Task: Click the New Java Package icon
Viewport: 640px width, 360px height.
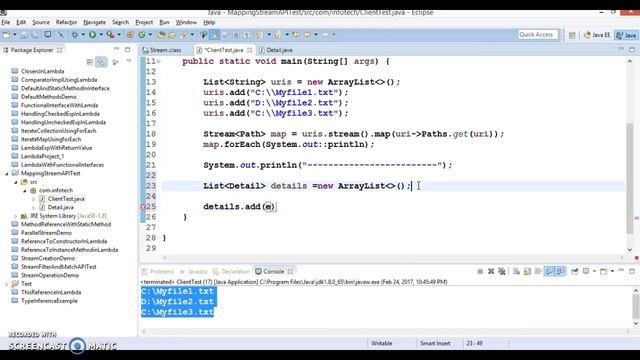Action: coord(130,35)
